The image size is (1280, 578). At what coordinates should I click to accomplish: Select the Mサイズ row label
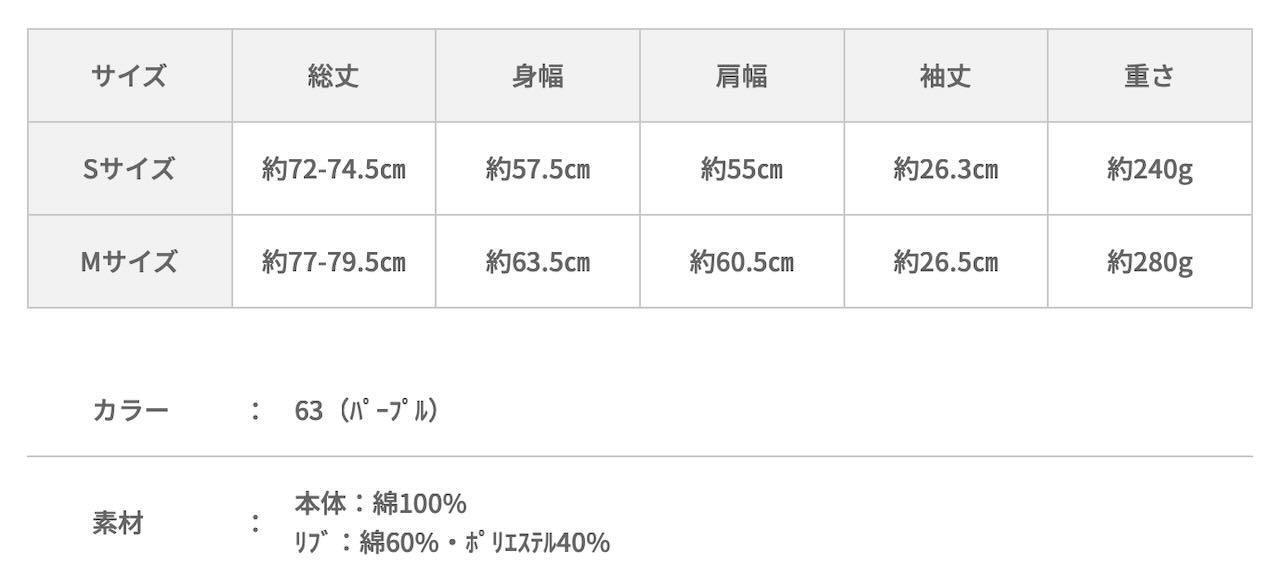pos(130,262)
